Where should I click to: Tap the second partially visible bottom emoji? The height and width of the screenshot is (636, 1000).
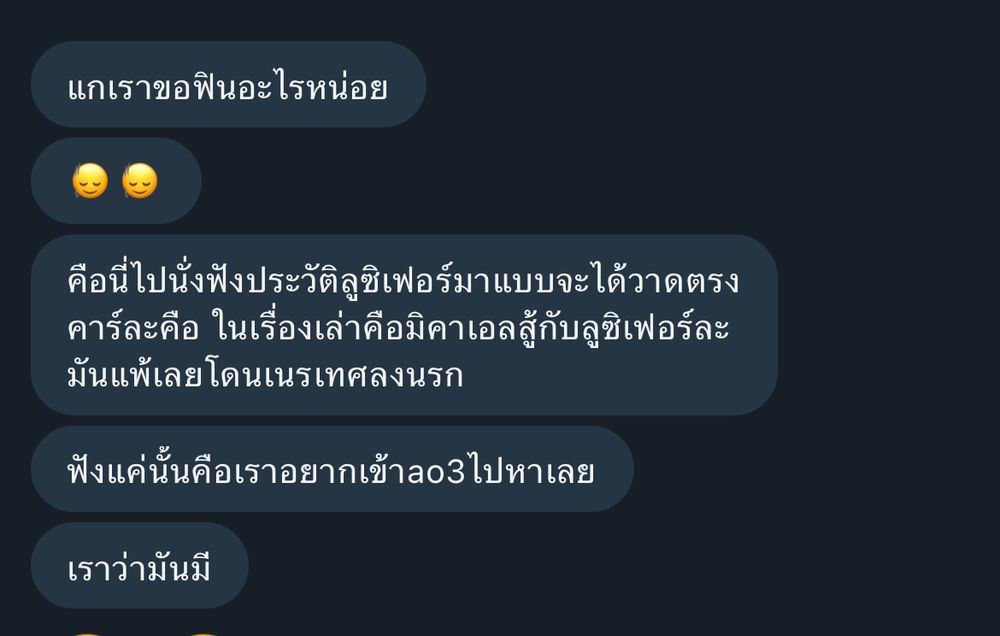click(x=204, y=633)
